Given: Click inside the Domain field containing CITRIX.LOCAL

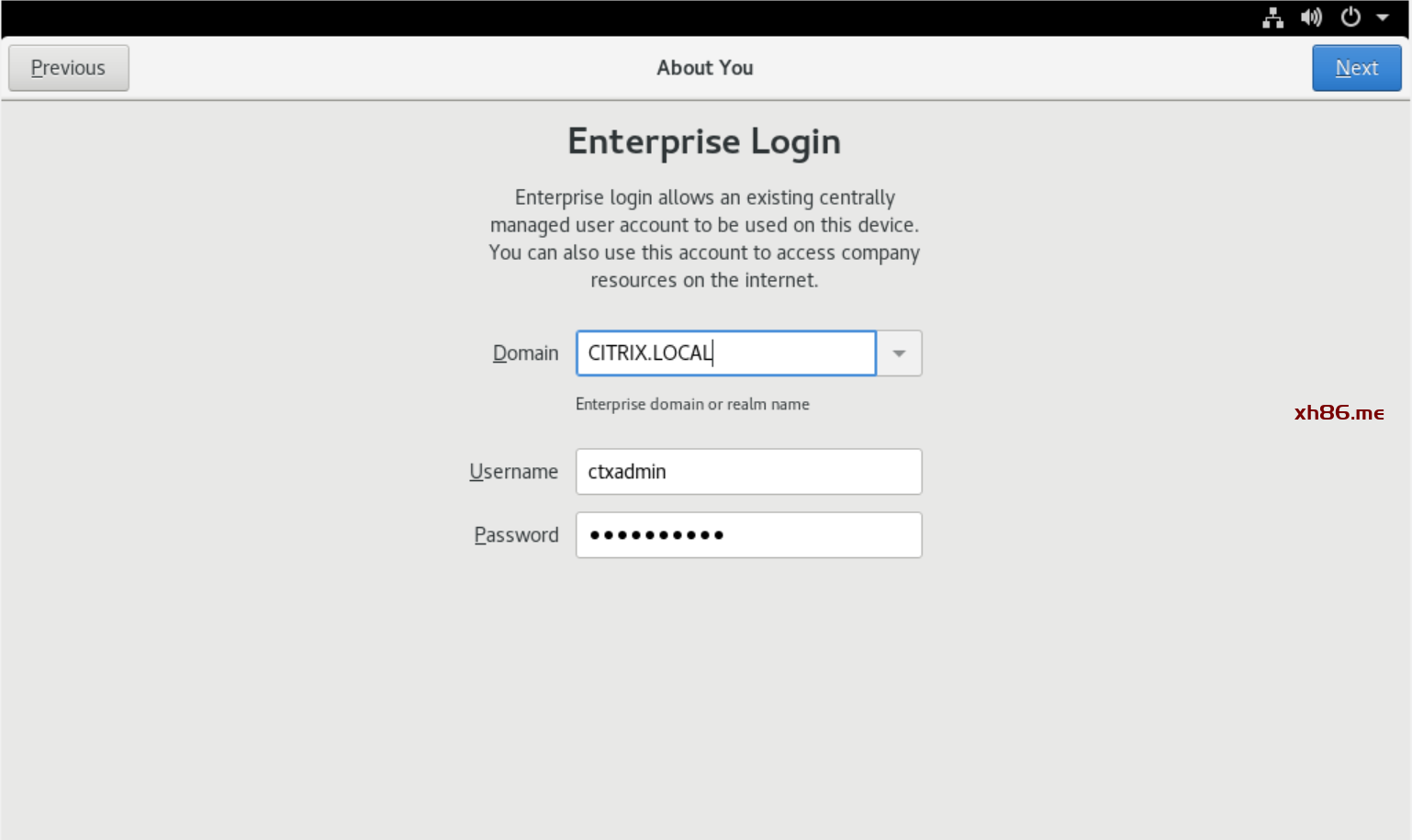Looking at the screenshot, I should tap(725, 353).
